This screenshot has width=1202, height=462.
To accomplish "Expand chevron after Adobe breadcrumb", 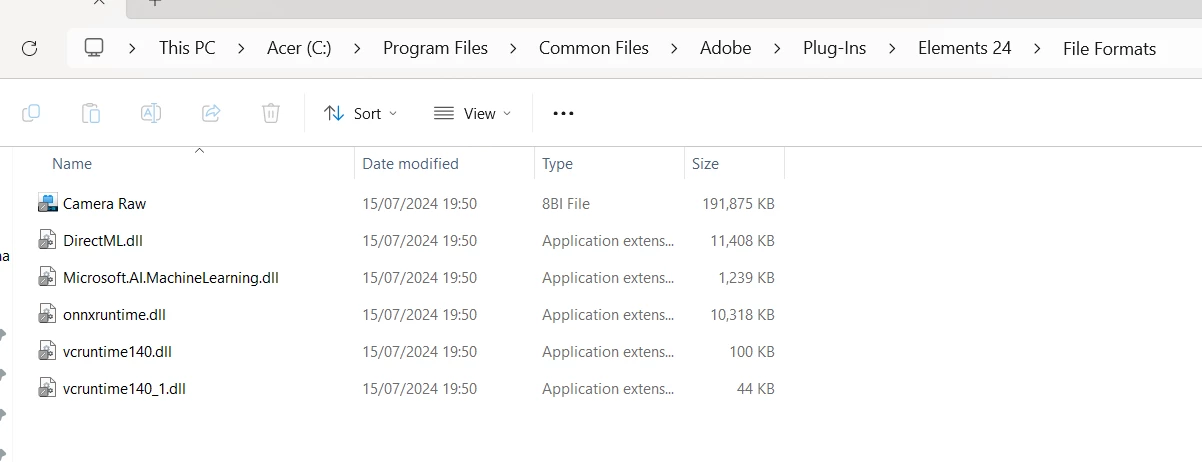I will [777, 48].
